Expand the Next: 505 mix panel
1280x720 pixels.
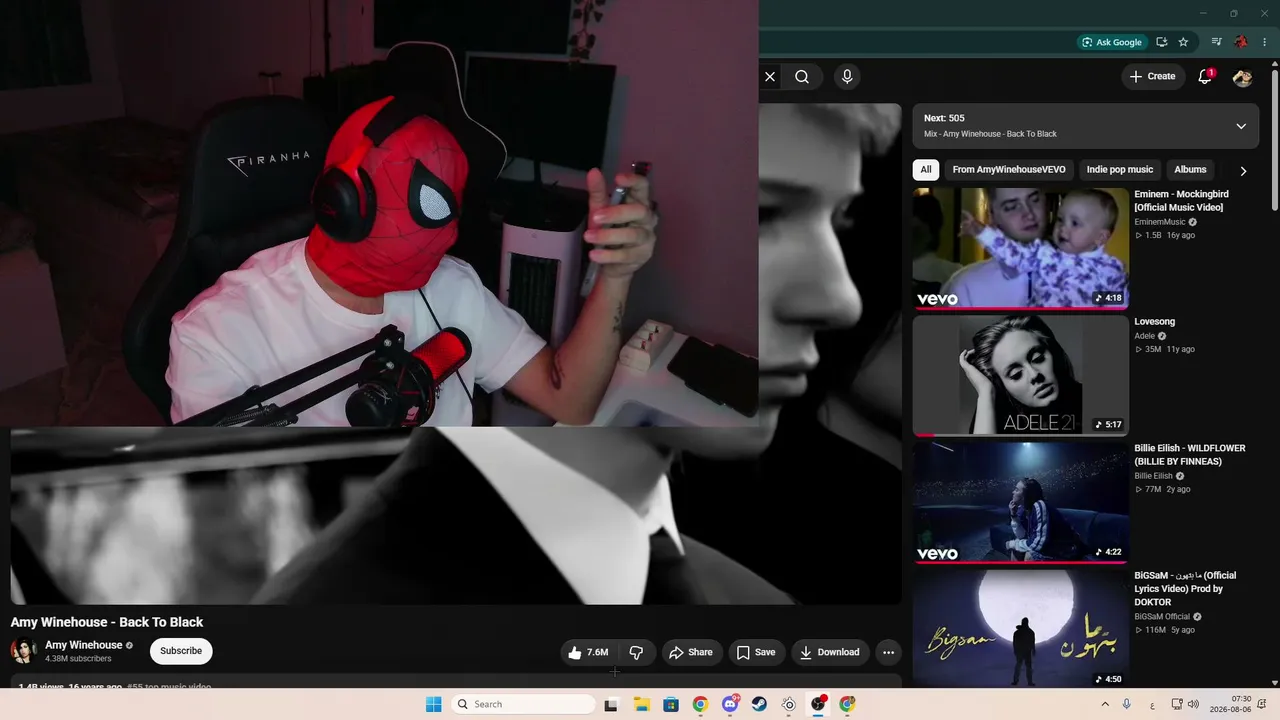point(1241,126)
